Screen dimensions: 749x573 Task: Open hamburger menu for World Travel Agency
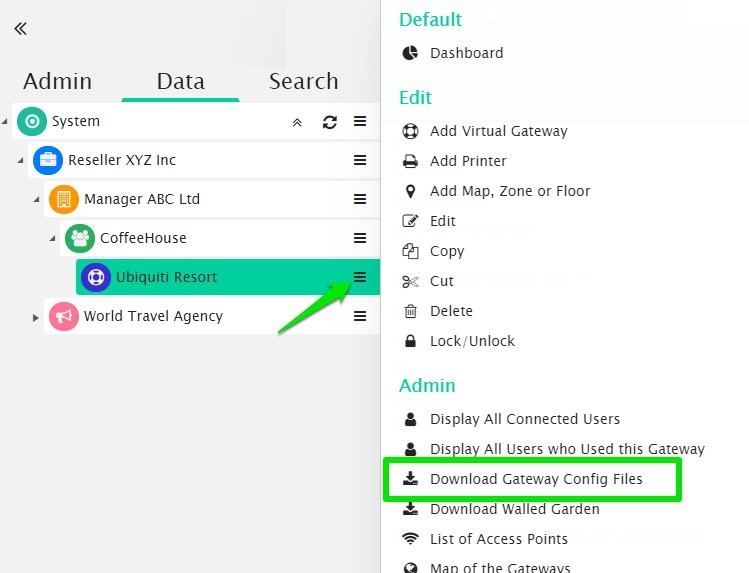360,316
